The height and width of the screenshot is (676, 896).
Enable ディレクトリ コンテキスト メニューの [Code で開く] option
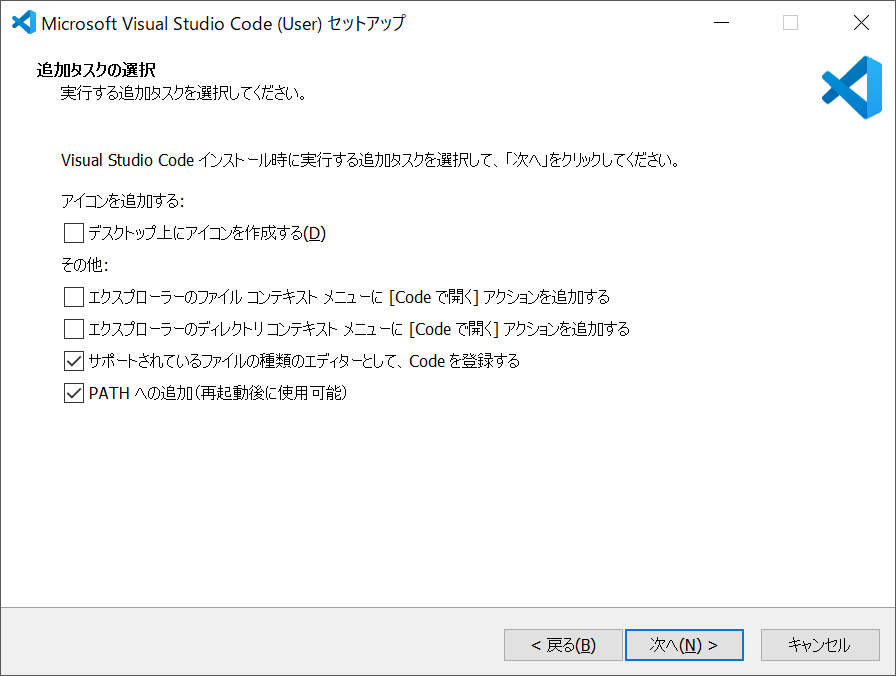pos(73,329)
